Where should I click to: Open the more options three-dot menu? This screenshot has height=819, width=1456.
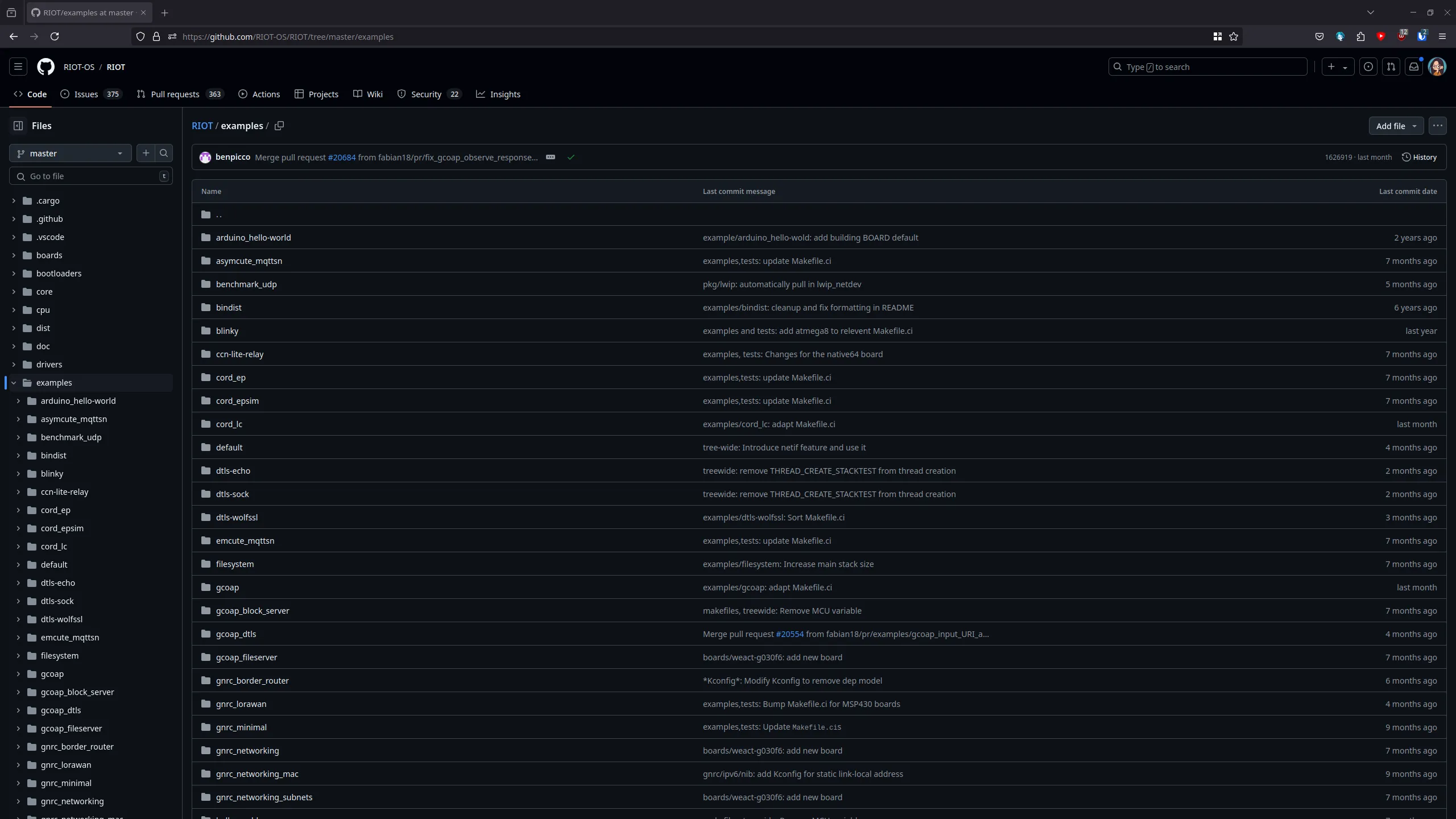point(1438,126)
